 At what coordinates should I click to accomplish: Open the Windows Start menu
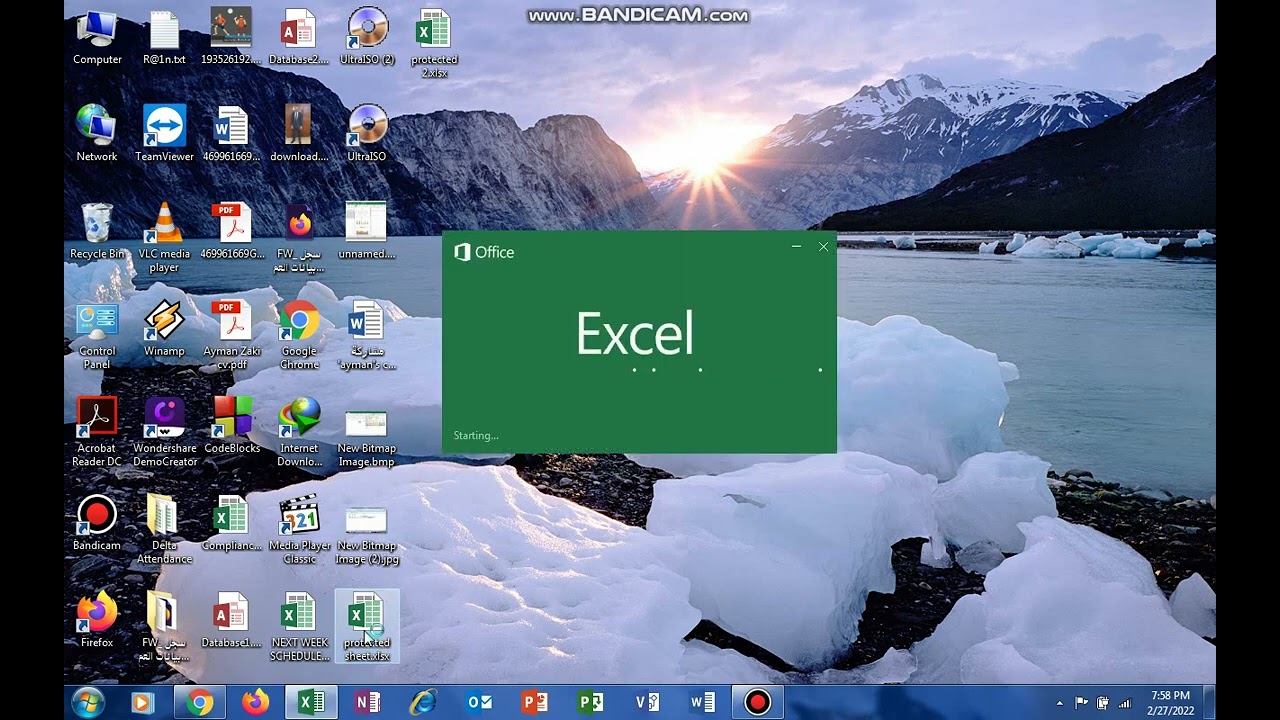point(87,703)
